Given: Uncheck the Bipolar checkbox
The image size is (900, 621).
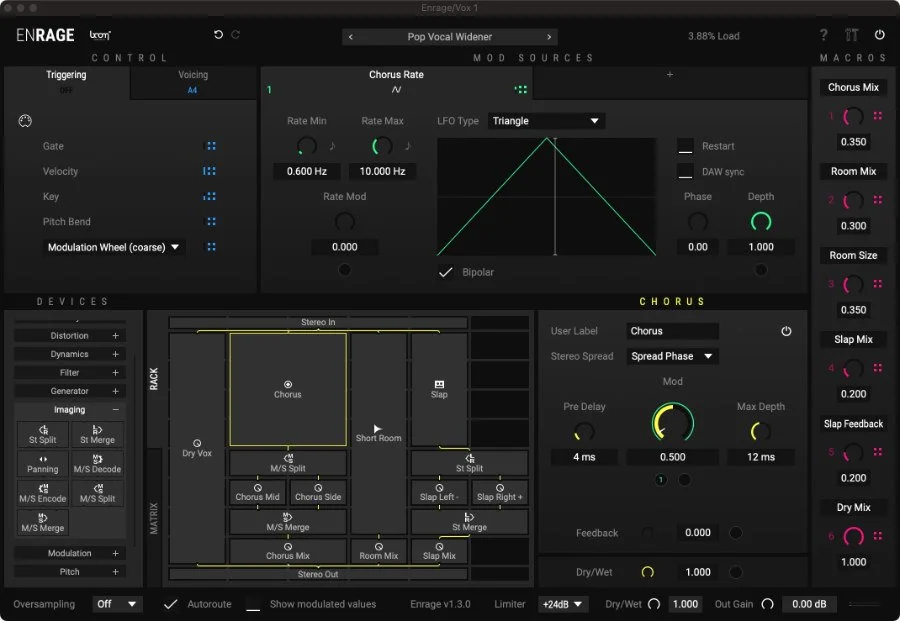Looking at the screenshot, I should click(x=446, y=272).
